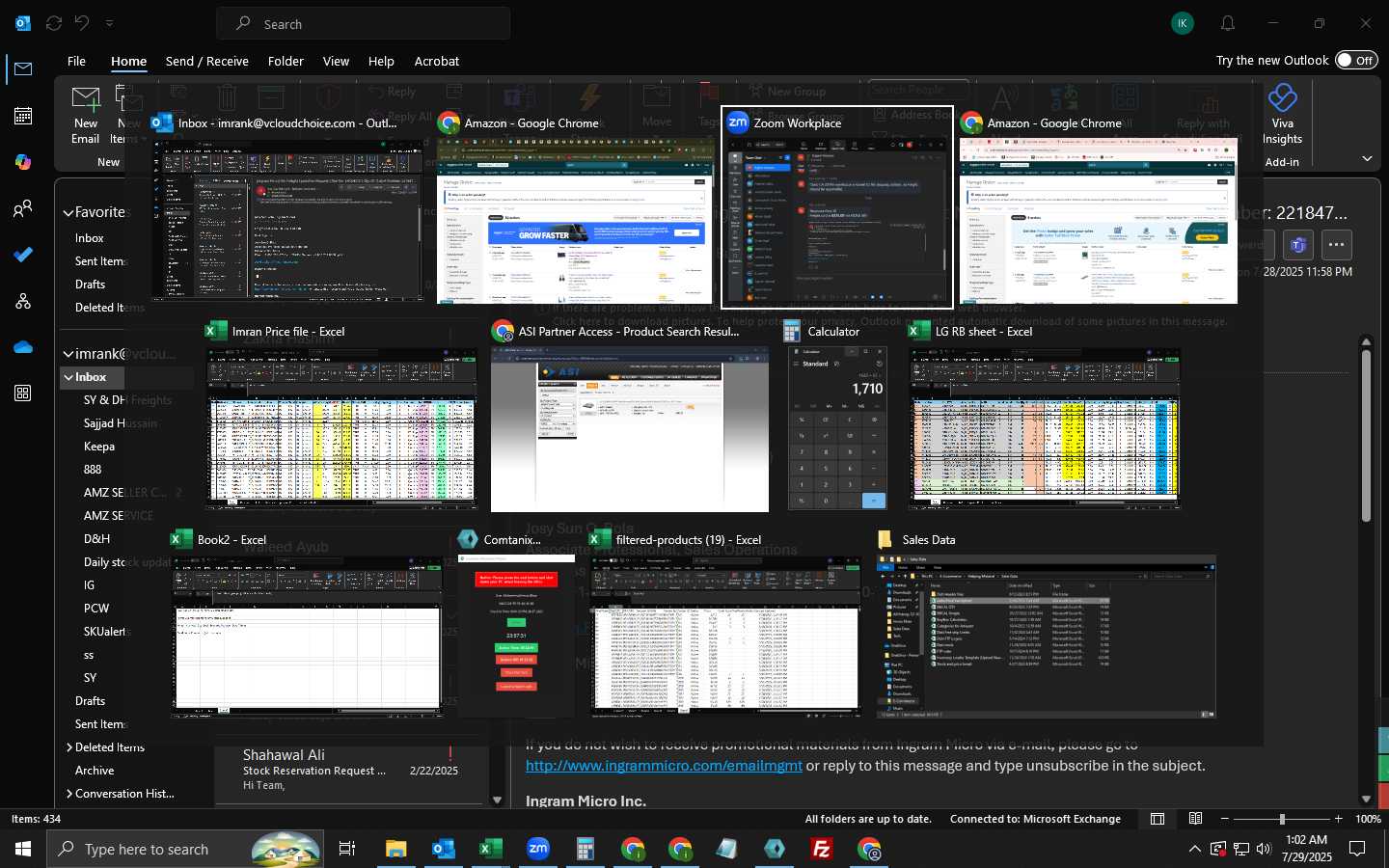Click zoom in plus in status bar

(x=1338, y=819)
